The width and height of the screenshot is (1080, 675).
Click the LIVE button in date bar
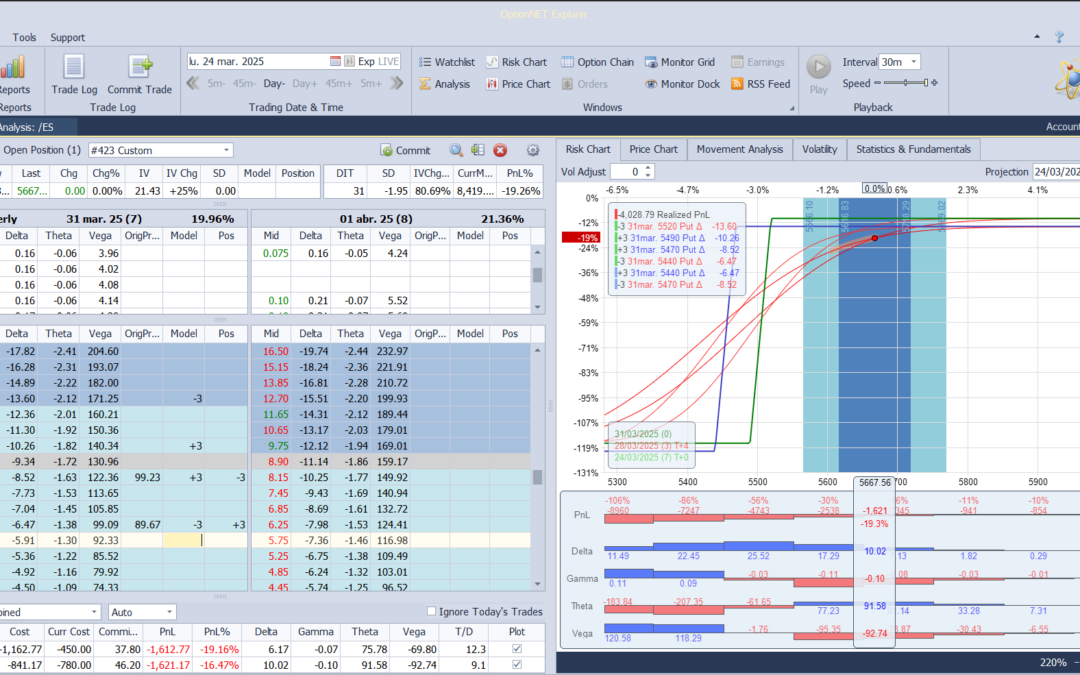(388, 61)
